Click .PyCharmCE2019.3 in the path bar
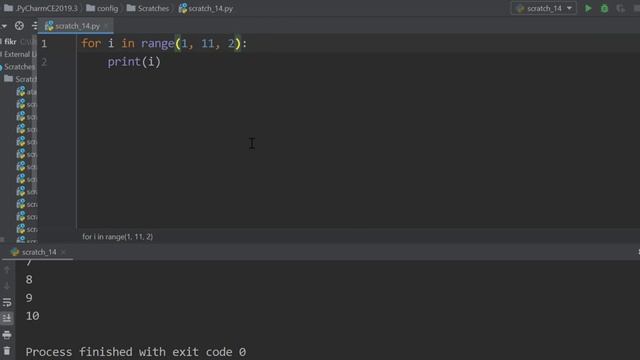The height and width of the screenshot is (360, 640). tap(41, 8)
